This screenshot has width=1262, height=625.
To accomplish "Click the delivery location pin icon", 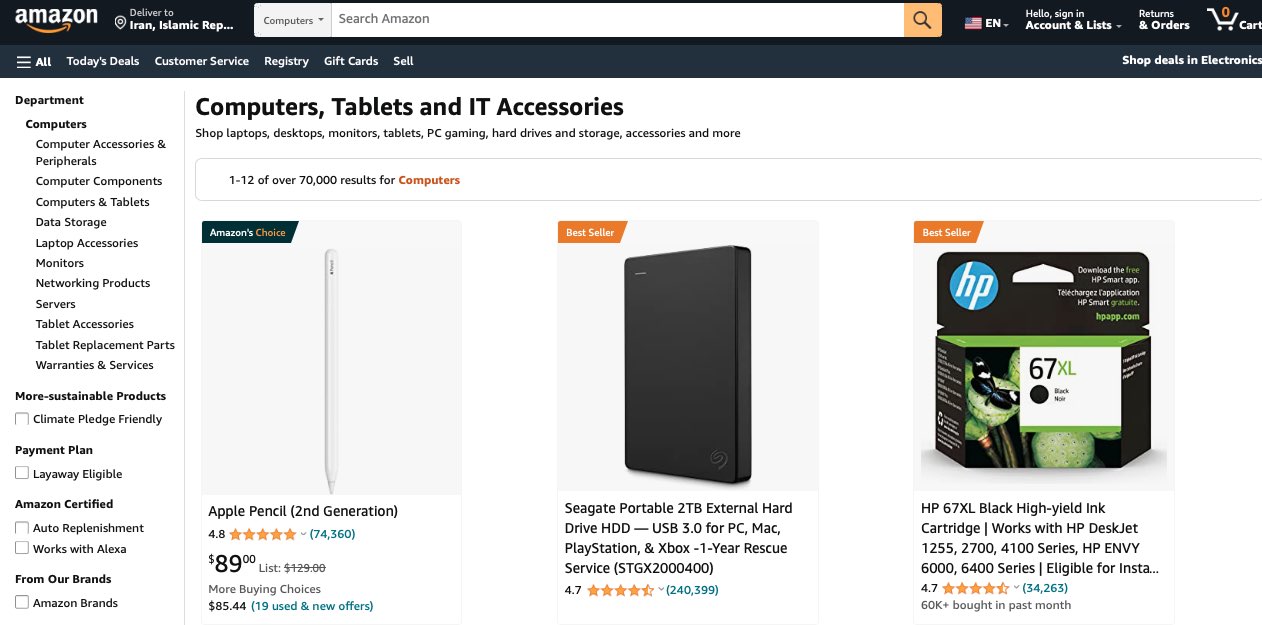I will 120,22.
